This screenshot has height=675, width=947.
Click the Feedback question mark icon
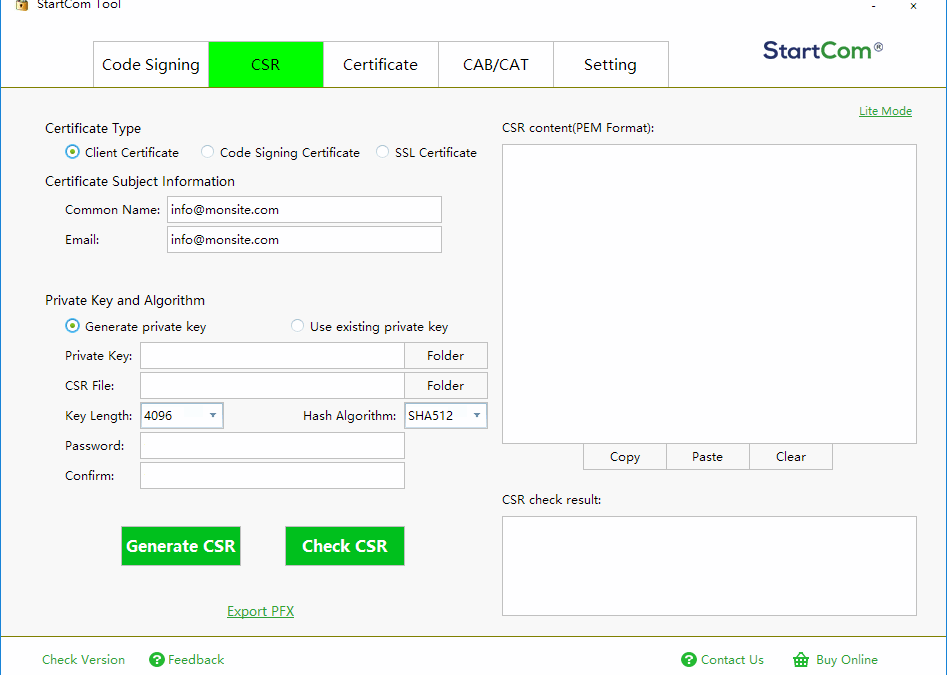[156, 660]
